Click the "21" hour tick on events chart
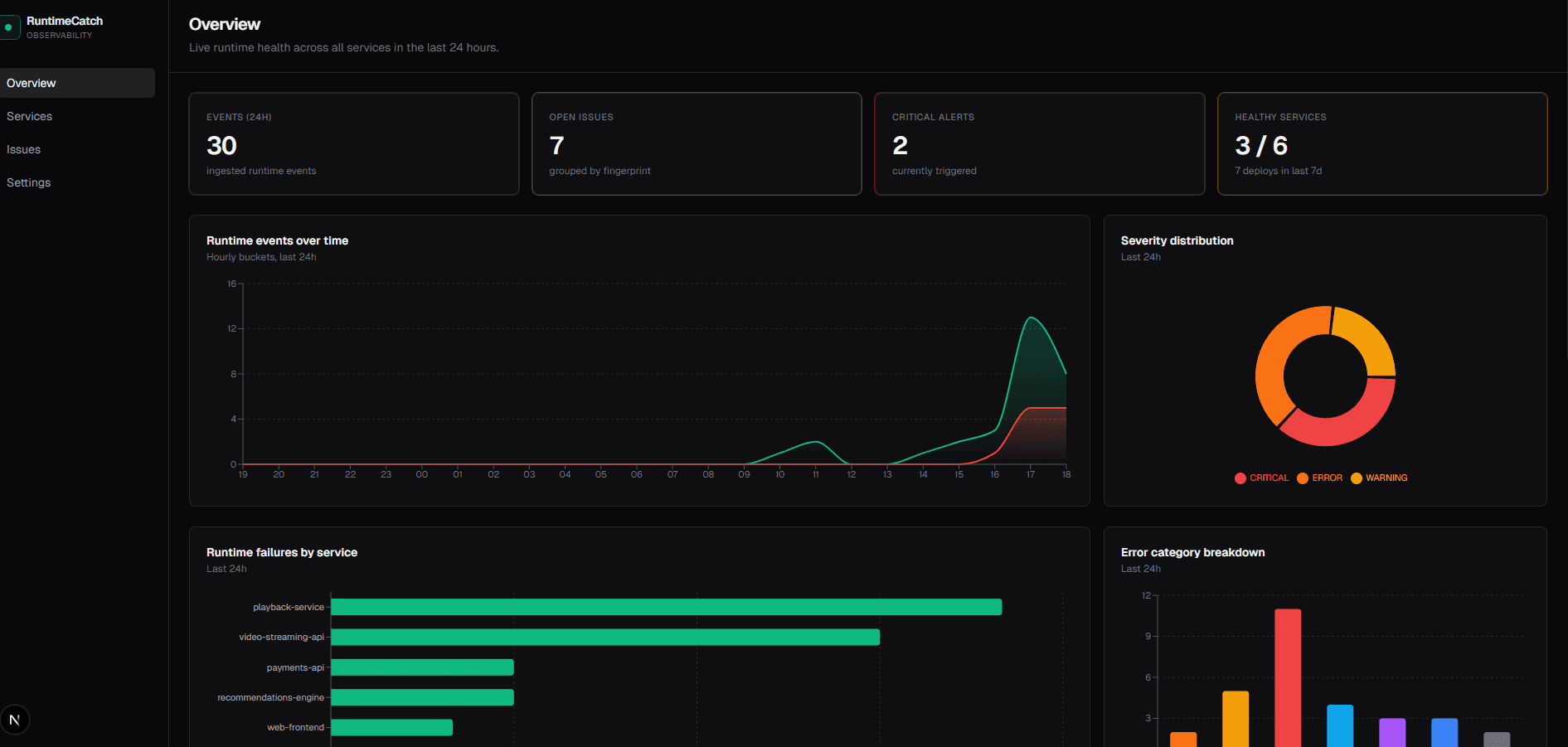Screen dimensions: 1568x747 click(x=314, y=474)
